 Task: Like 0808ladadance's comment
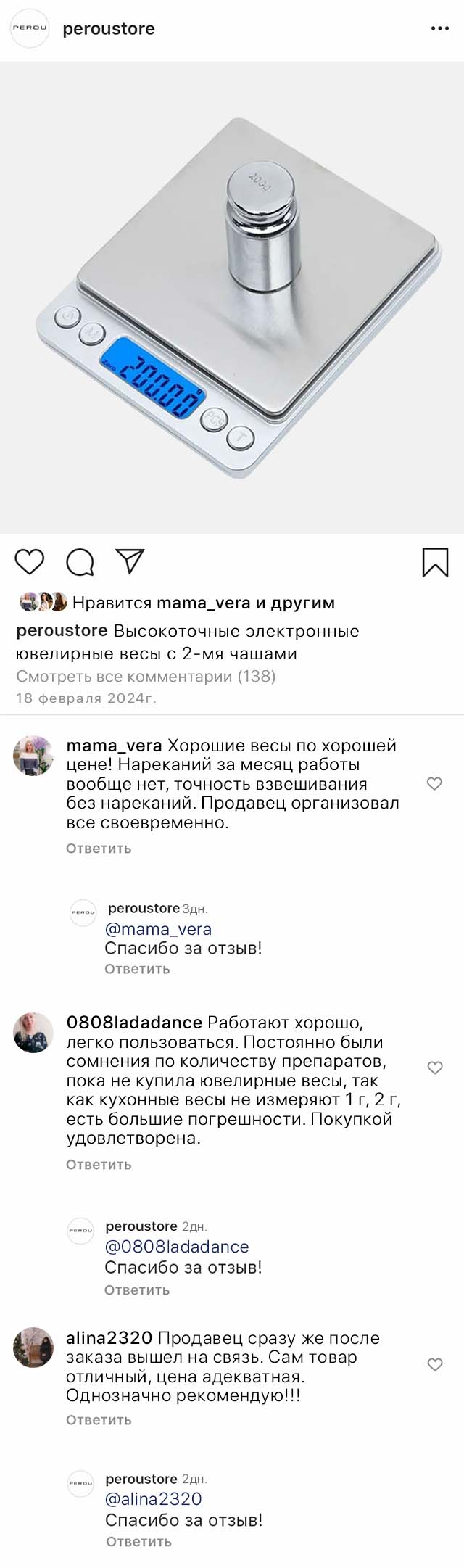[434, 1068]
